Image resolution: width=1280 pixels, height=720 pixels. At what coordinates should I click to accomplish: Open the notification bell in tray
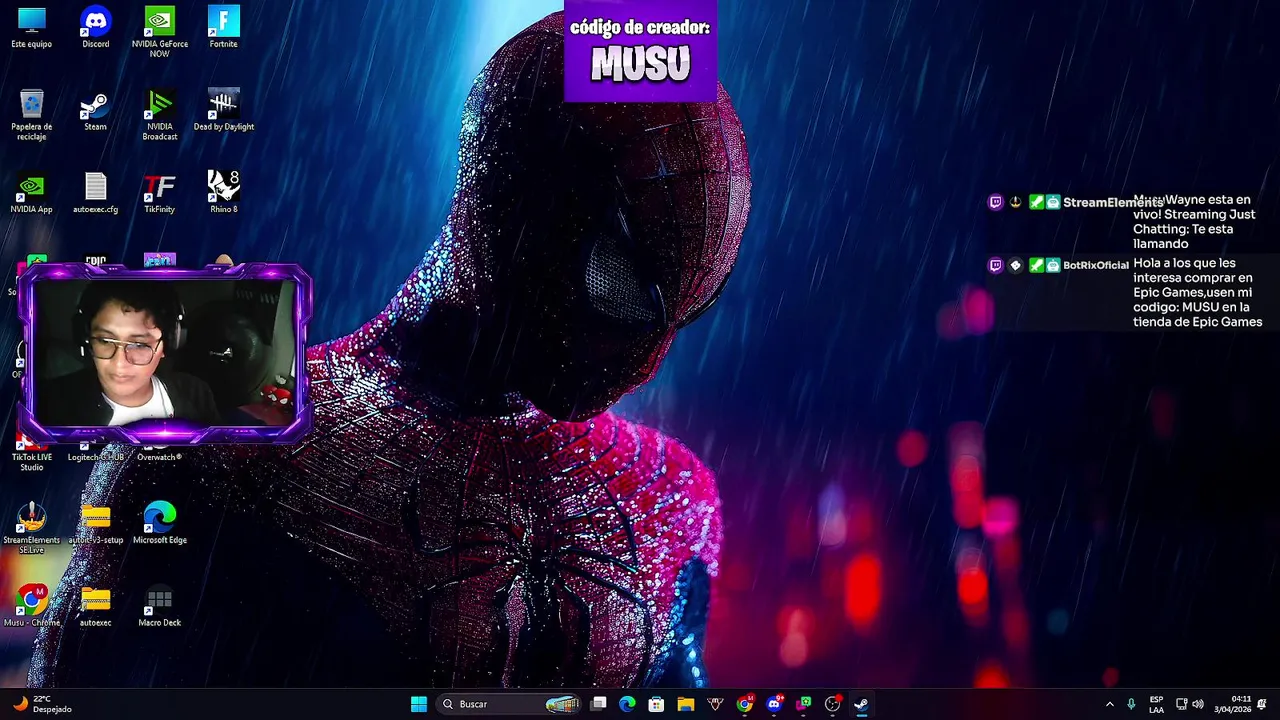1262,704
